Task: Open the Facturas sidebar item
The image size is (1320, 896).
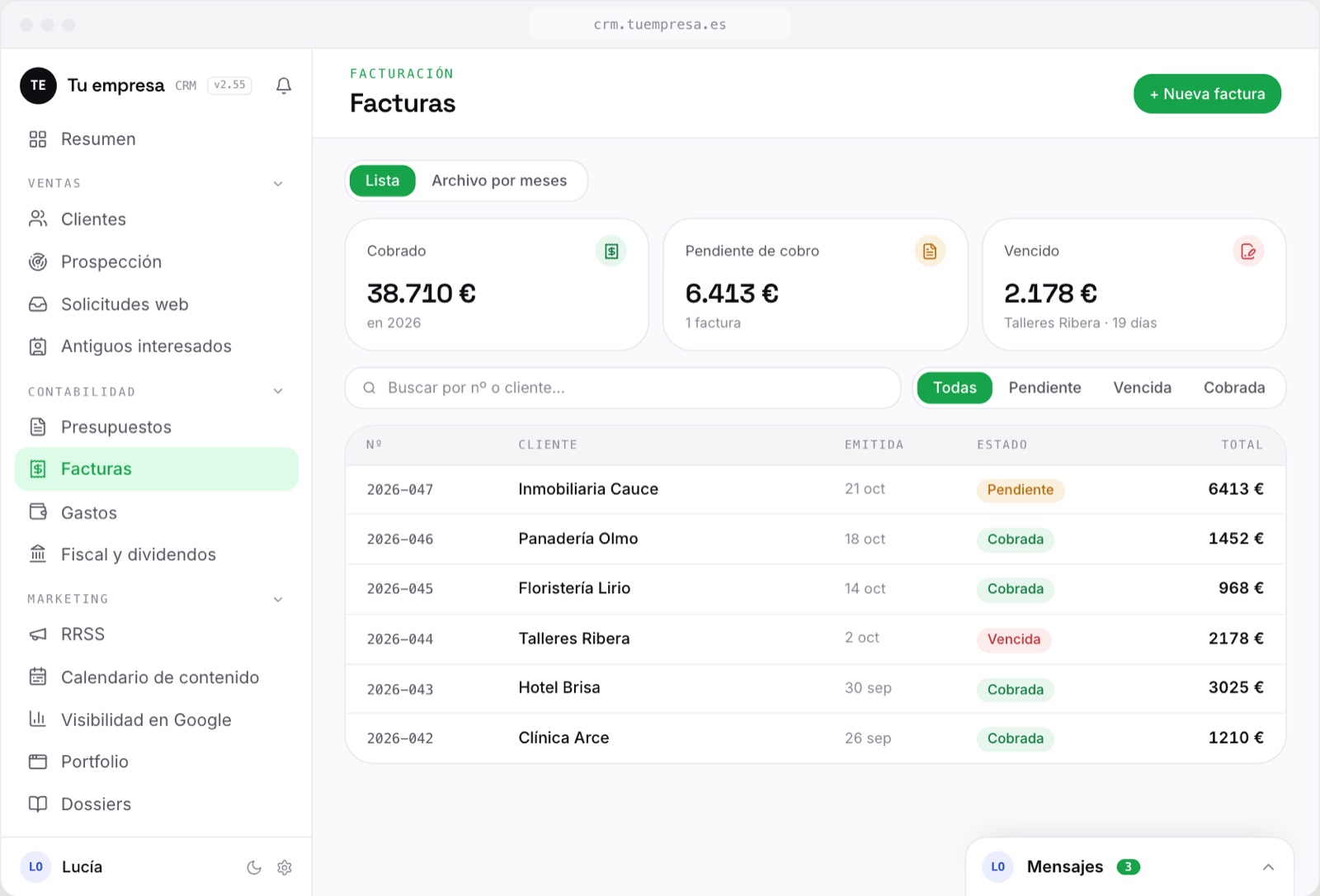Action: point(157,469)
